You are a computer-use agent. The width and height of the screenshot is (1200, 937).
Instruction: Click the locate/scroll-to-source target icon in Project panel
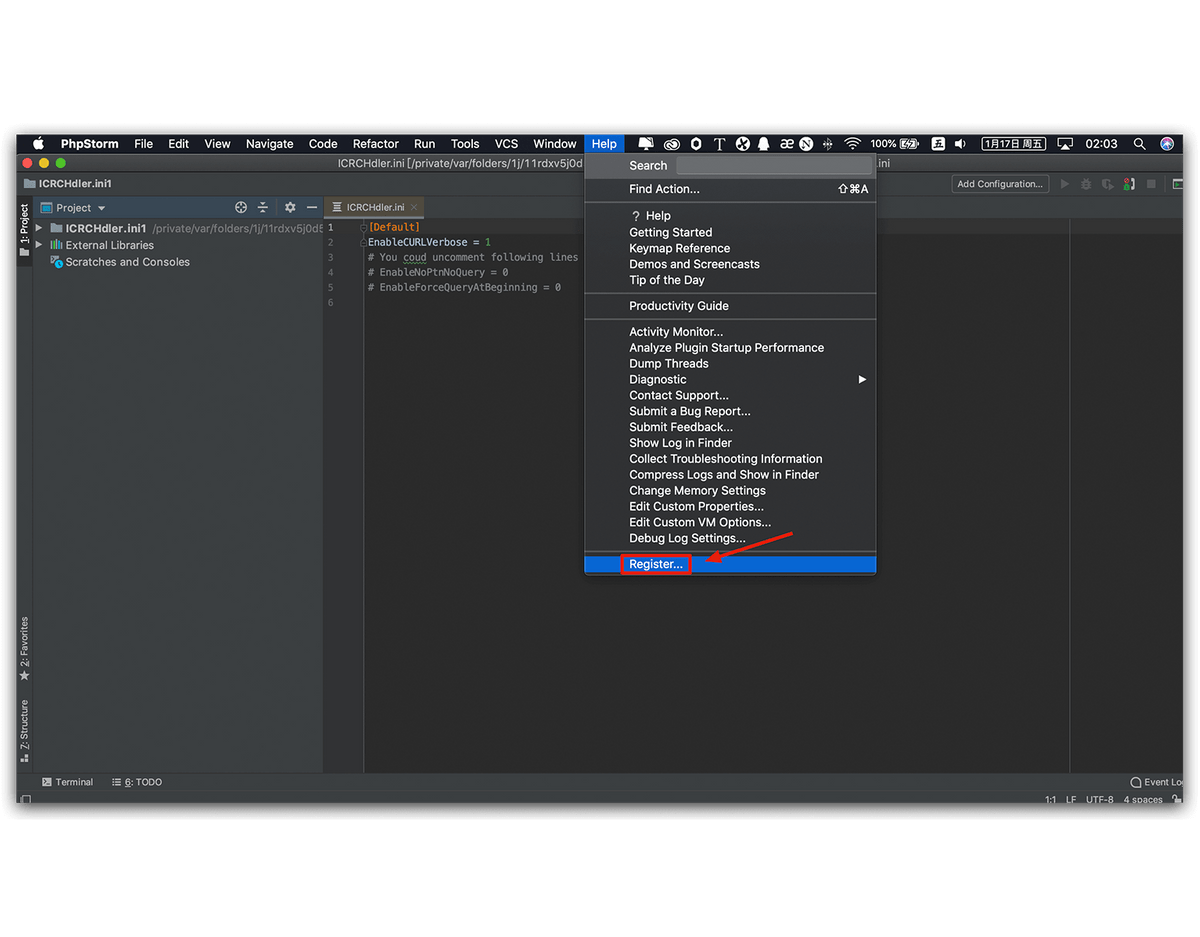click(241, 208)
